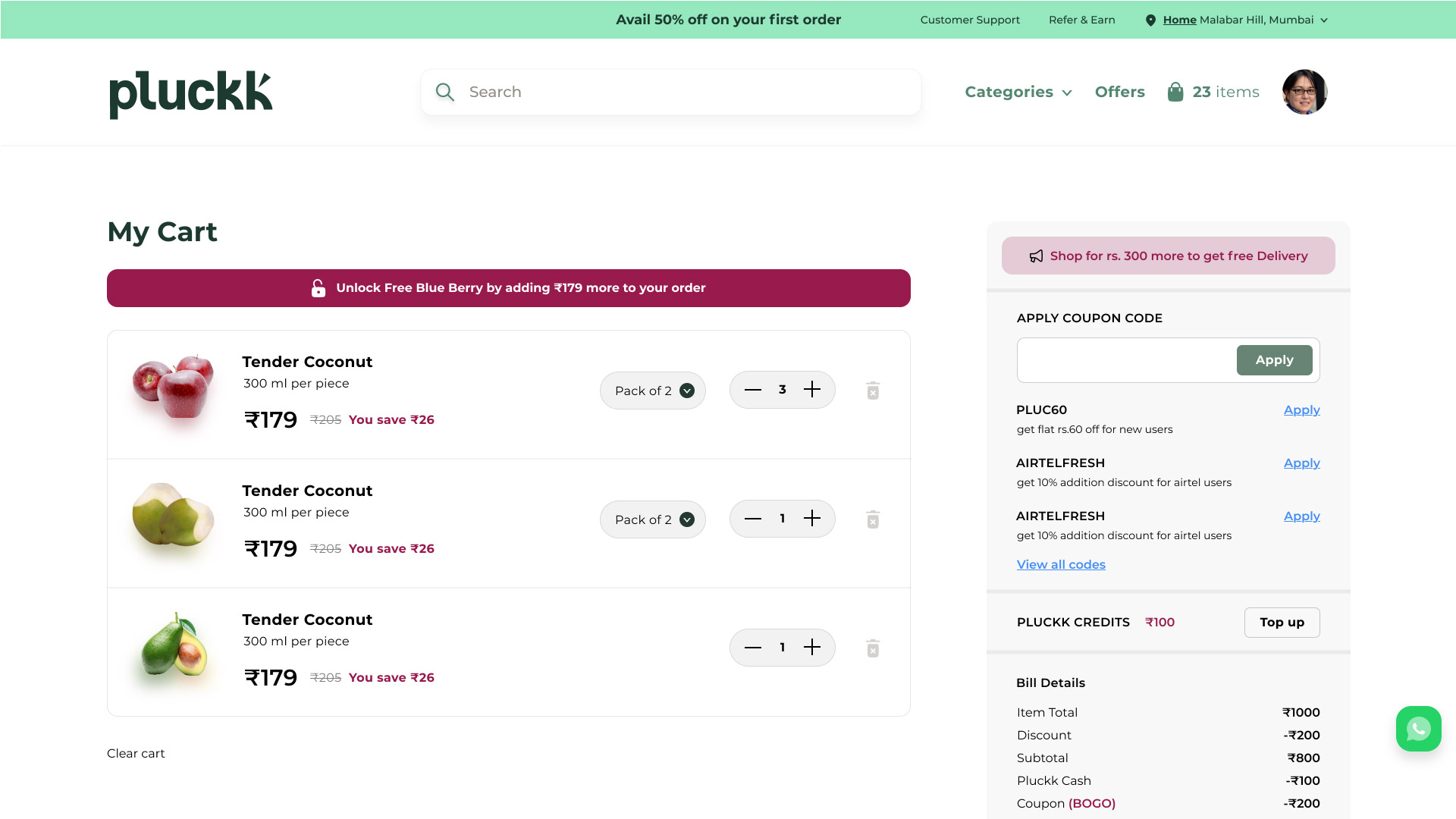Click the unlock padlock icon in banner

318,288
